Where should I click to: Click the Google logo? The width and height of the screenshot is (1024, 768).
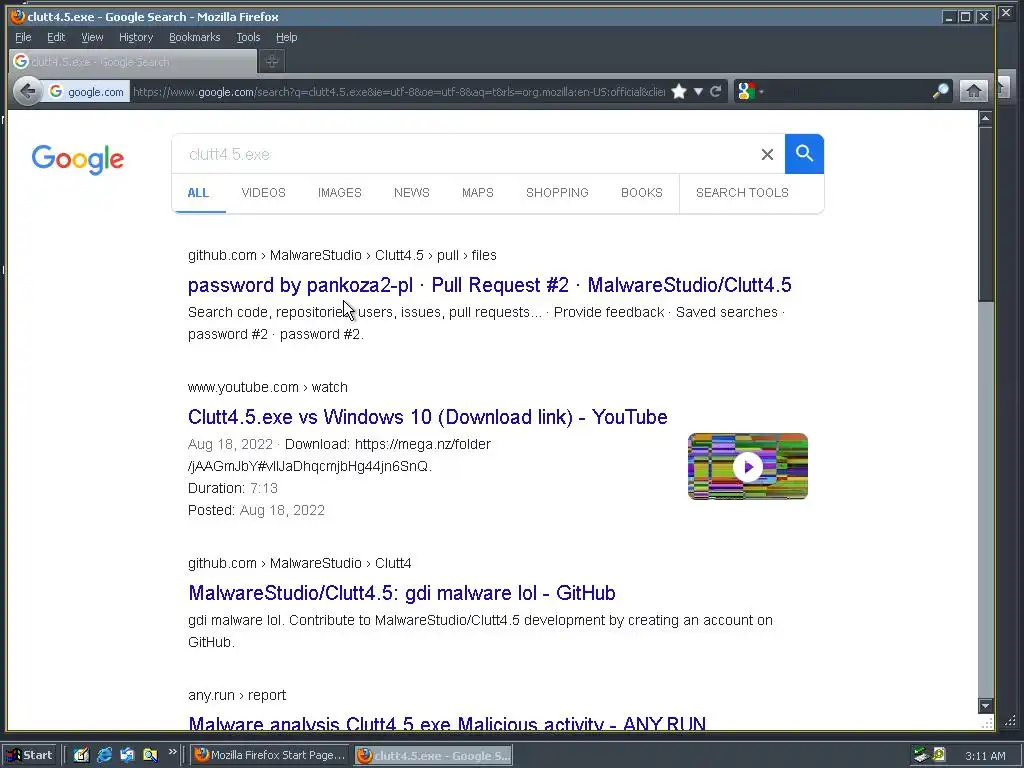point(78,159)
